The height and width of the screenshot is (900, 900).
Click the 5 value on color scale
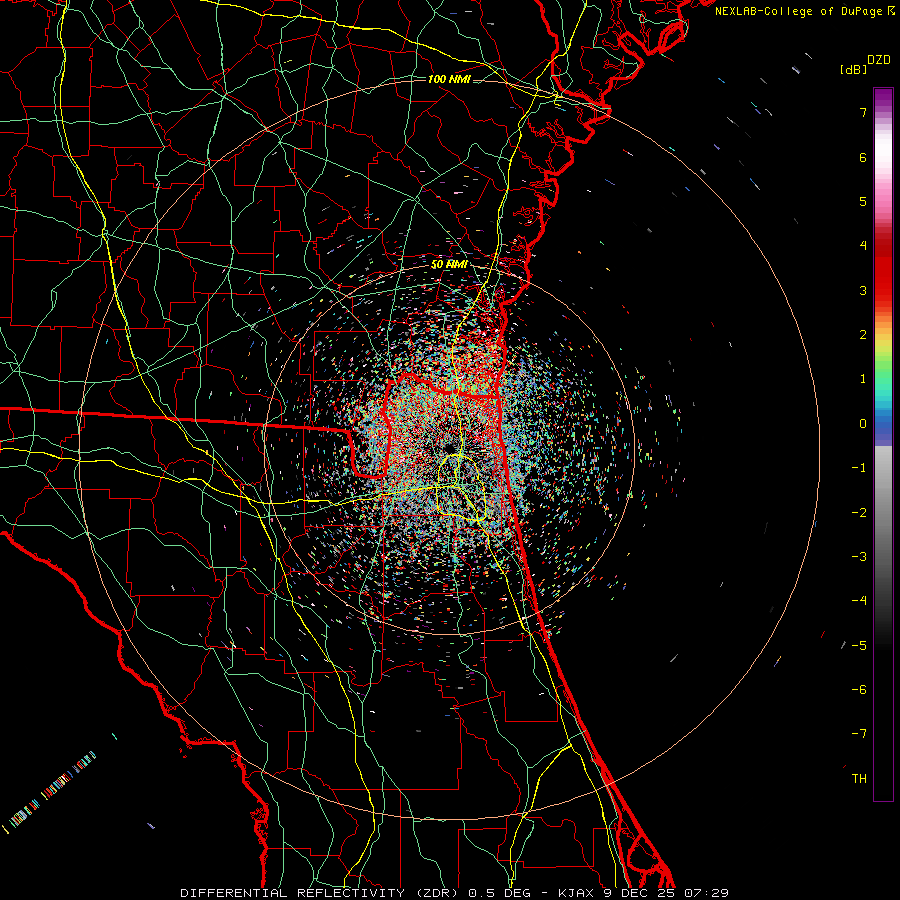point(863,201)
